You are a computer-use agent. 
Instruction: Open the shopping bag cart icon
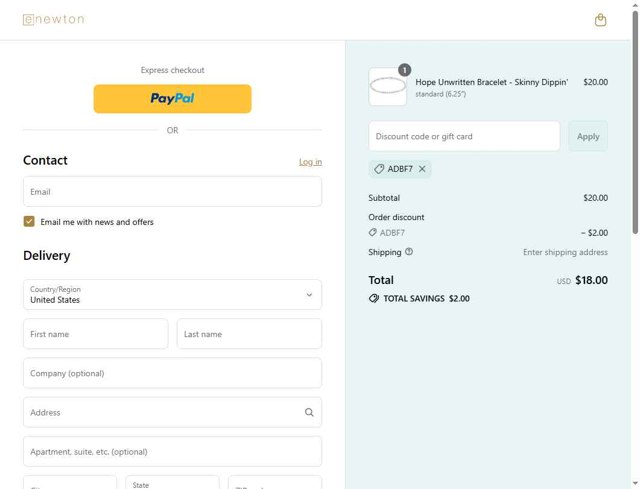(600, 20)
